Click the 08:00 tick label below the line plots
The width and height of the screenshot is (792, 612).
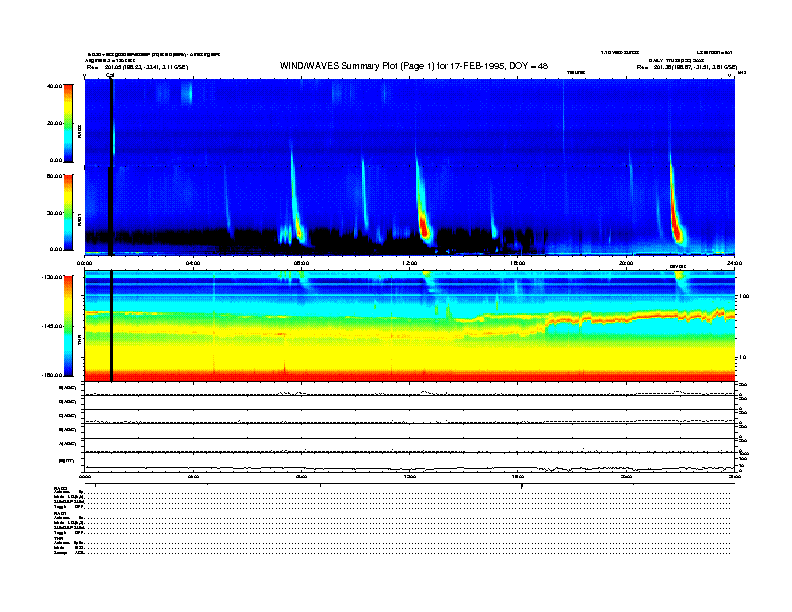[x=301, y=476]
